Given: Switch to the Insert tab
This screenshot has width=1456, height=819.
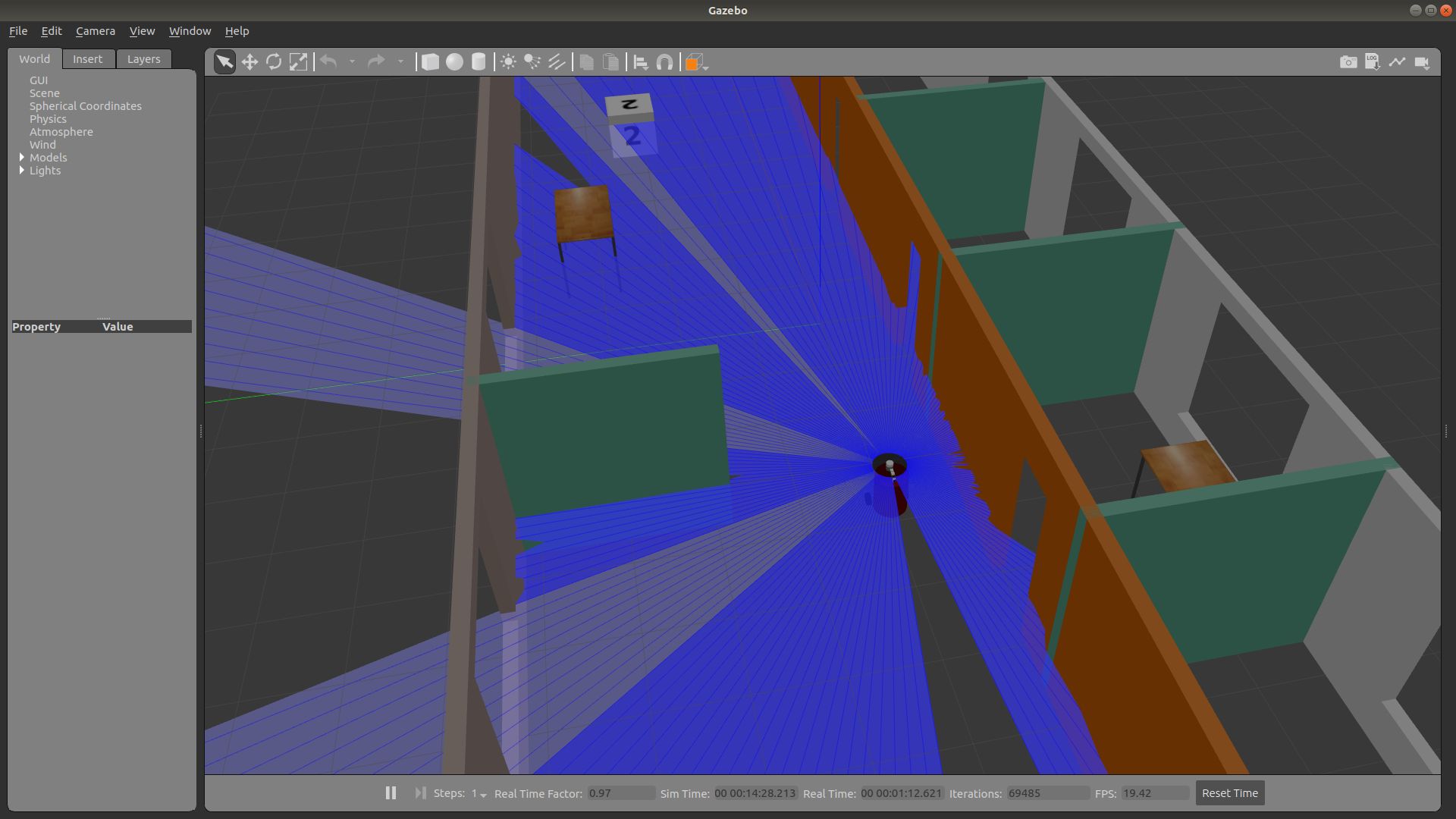Looking at the screenshot, I should 87,59.
